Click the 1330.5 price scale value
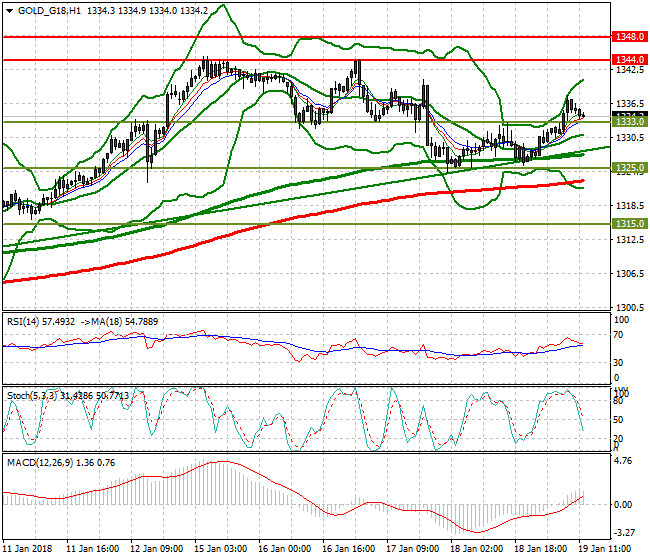Image resolution: width=650 pixels, height=560 pixels. pos(630,138)
